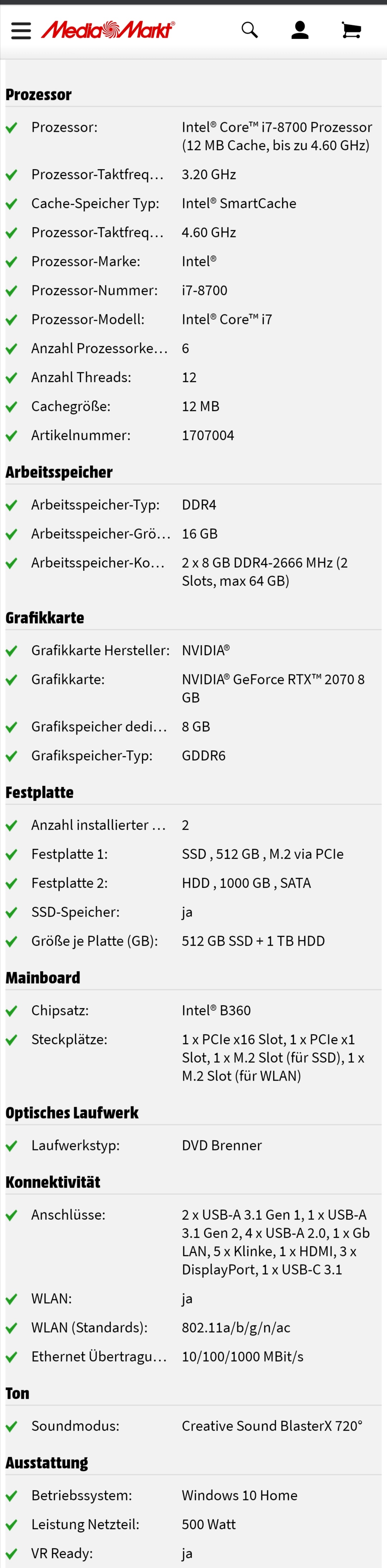This screenshot has height=1568, width=387.
Task: Open the search icon
Action: (249, 29)
